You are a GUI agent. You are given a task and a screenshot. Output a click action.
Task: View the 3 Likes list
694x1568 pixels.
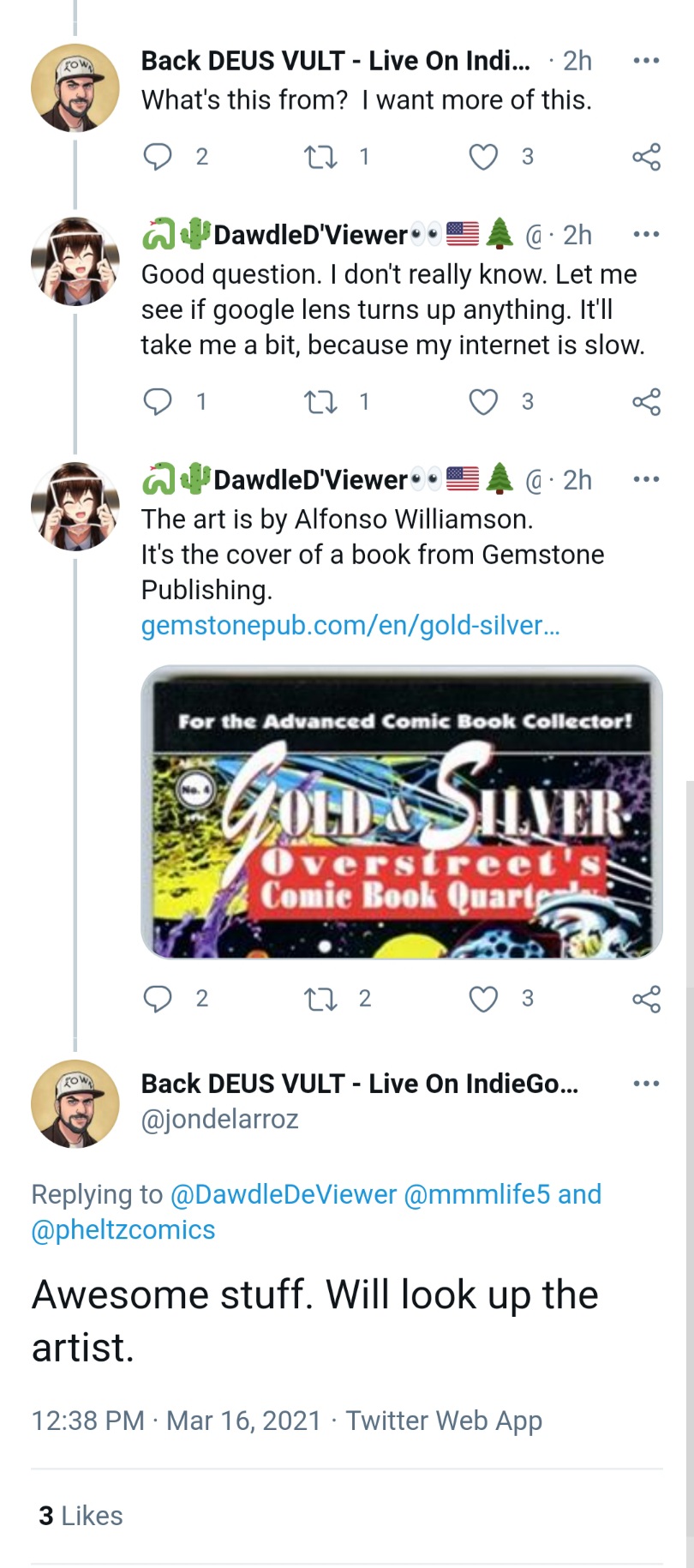[81, 1516]
